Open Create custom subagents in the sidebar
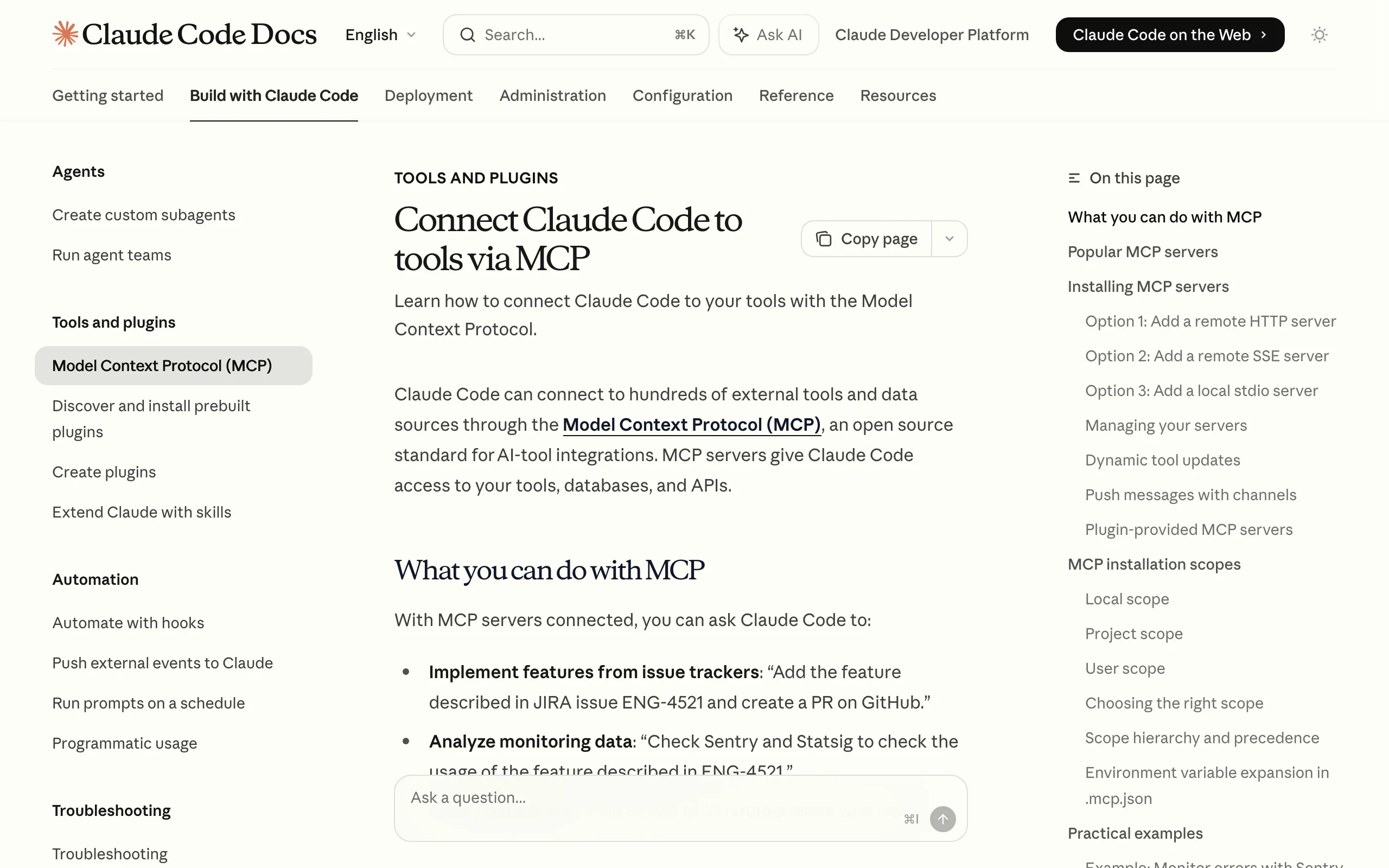This screenshot has height=868, width=1389. [143, 215]
